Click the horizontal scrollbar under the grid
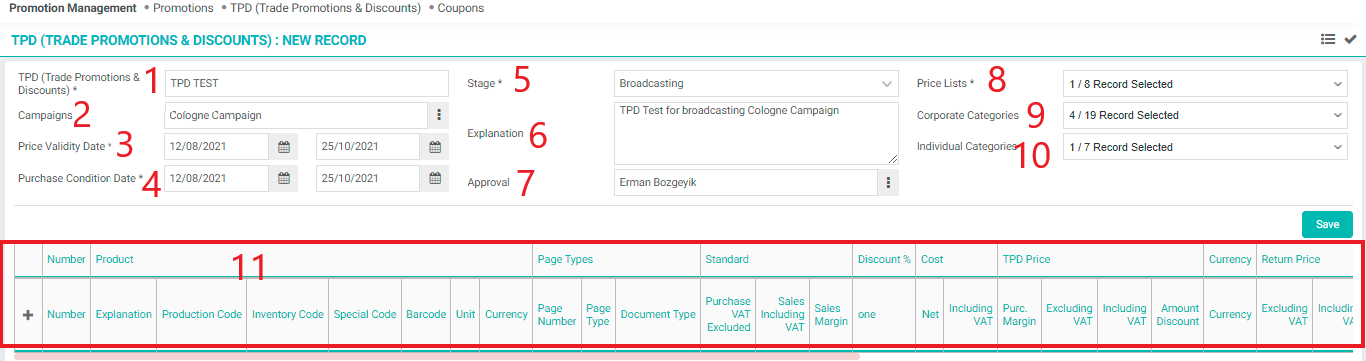The image size is (1366, 361). pos(437,355)
